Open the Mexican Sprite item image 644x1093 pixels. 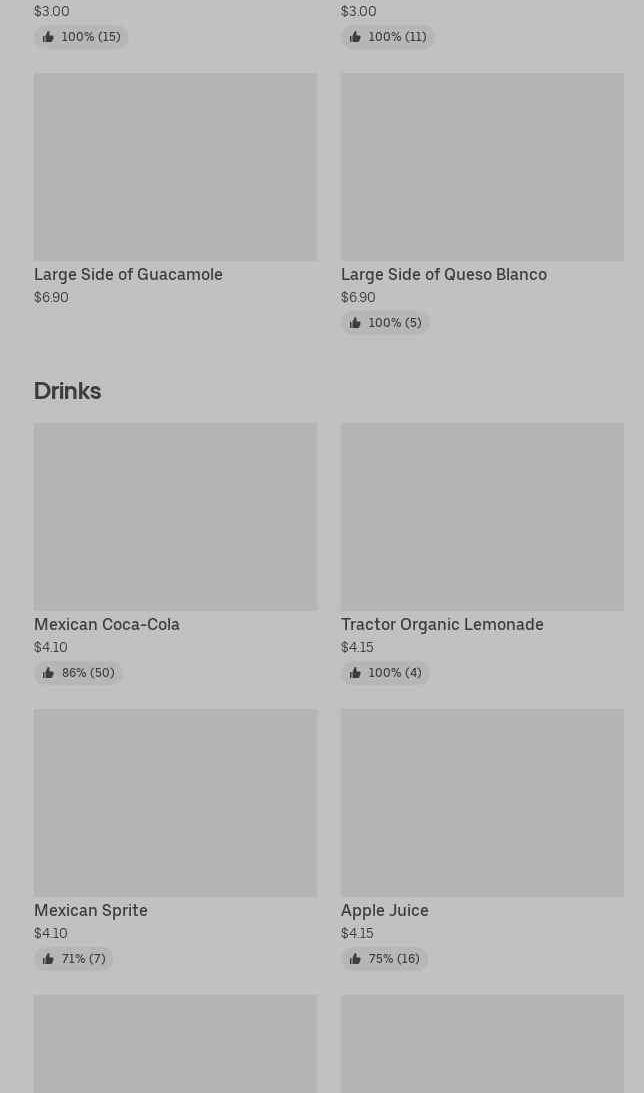pyautogui.click(x=175, y=803)
